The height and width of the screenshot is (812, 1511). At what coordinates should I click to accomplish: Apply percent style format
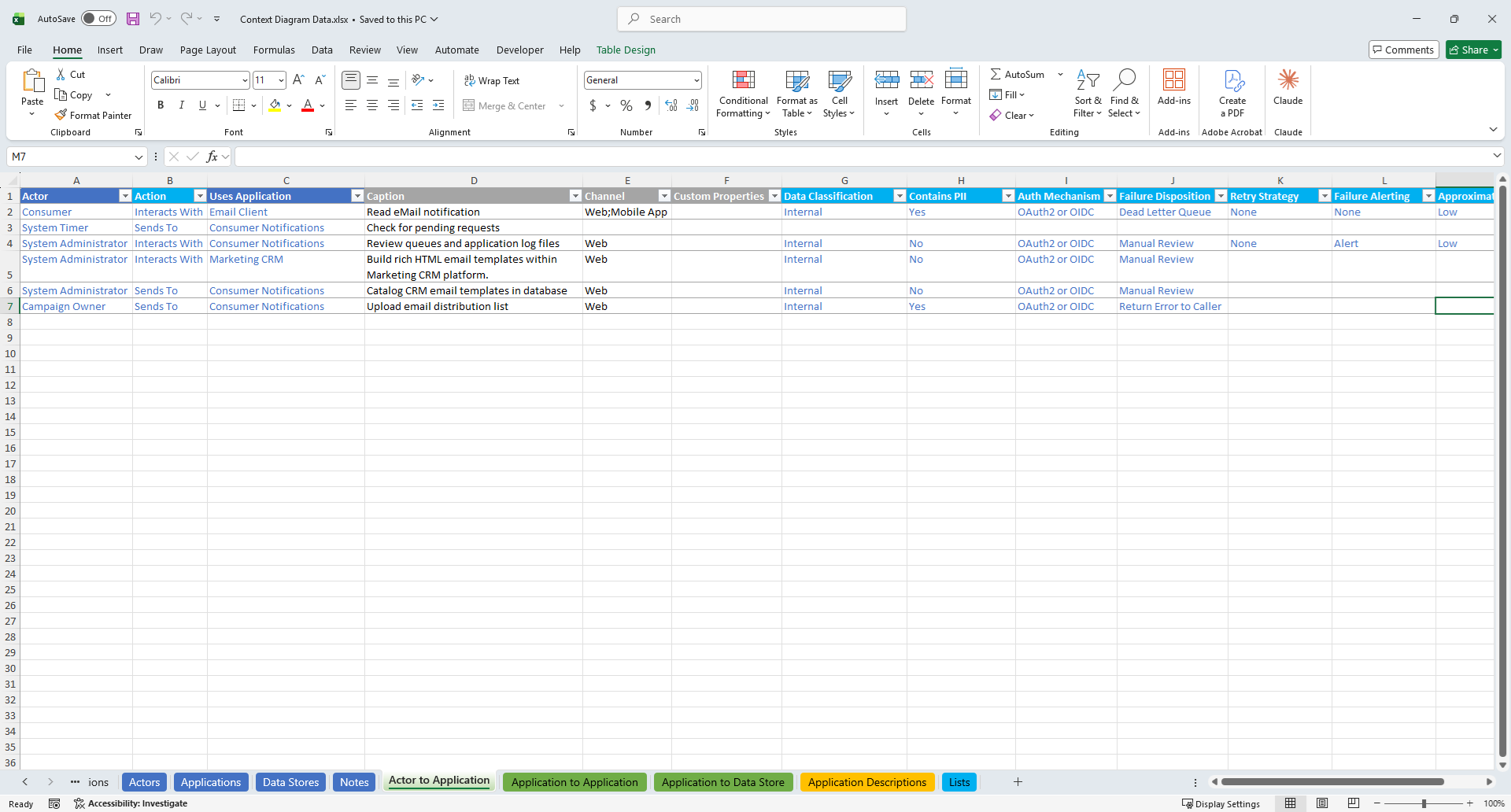626,105
